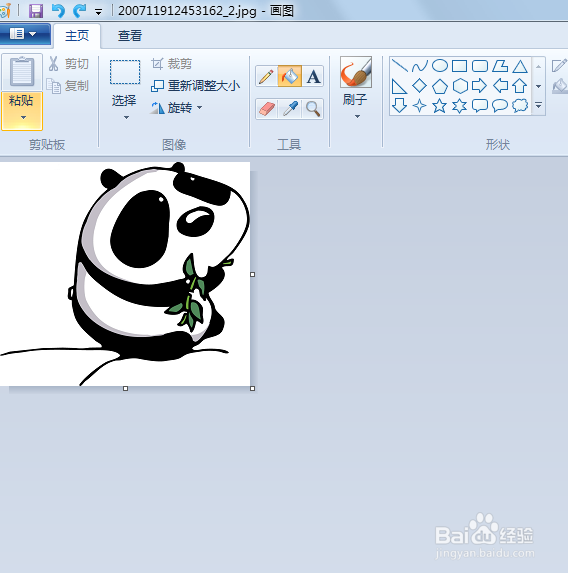Open 重新调整大小 dialog
Image resolution: width=568 pixels, height=573 pixels.
click(196, 86)
